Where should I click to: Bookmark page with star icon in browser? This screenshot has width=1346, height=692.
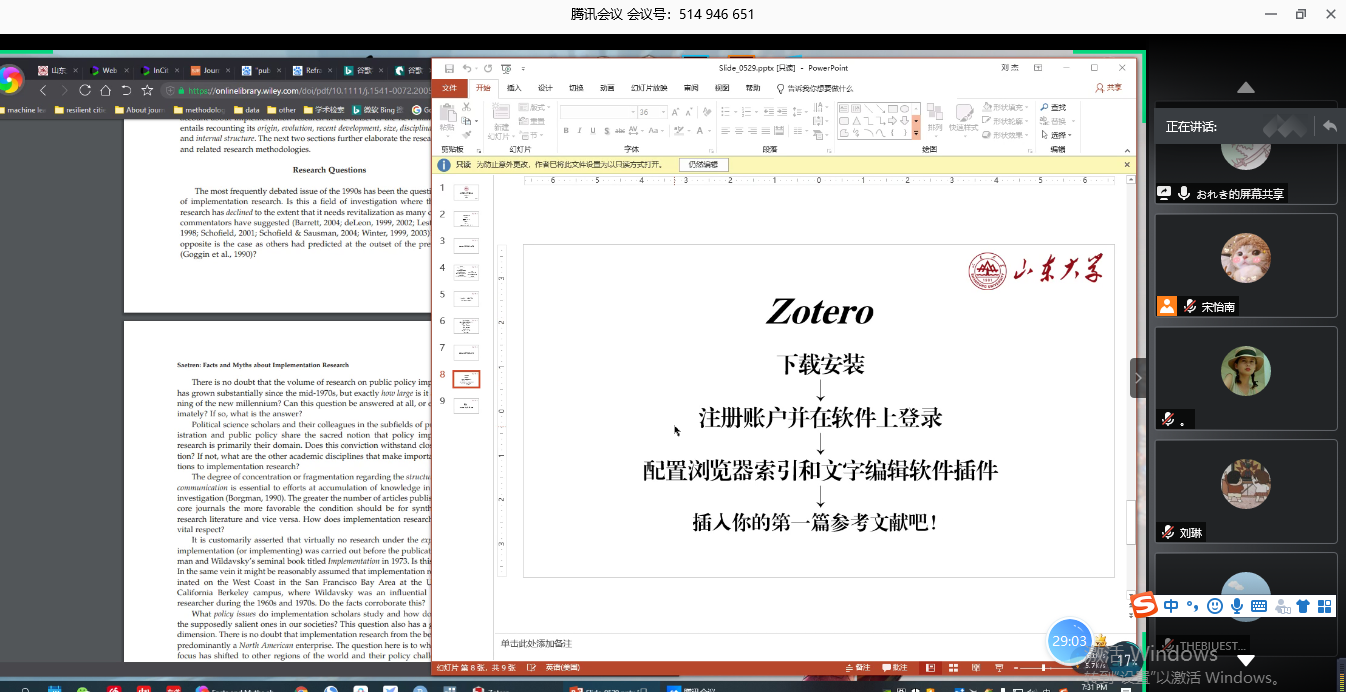(149, 91)
